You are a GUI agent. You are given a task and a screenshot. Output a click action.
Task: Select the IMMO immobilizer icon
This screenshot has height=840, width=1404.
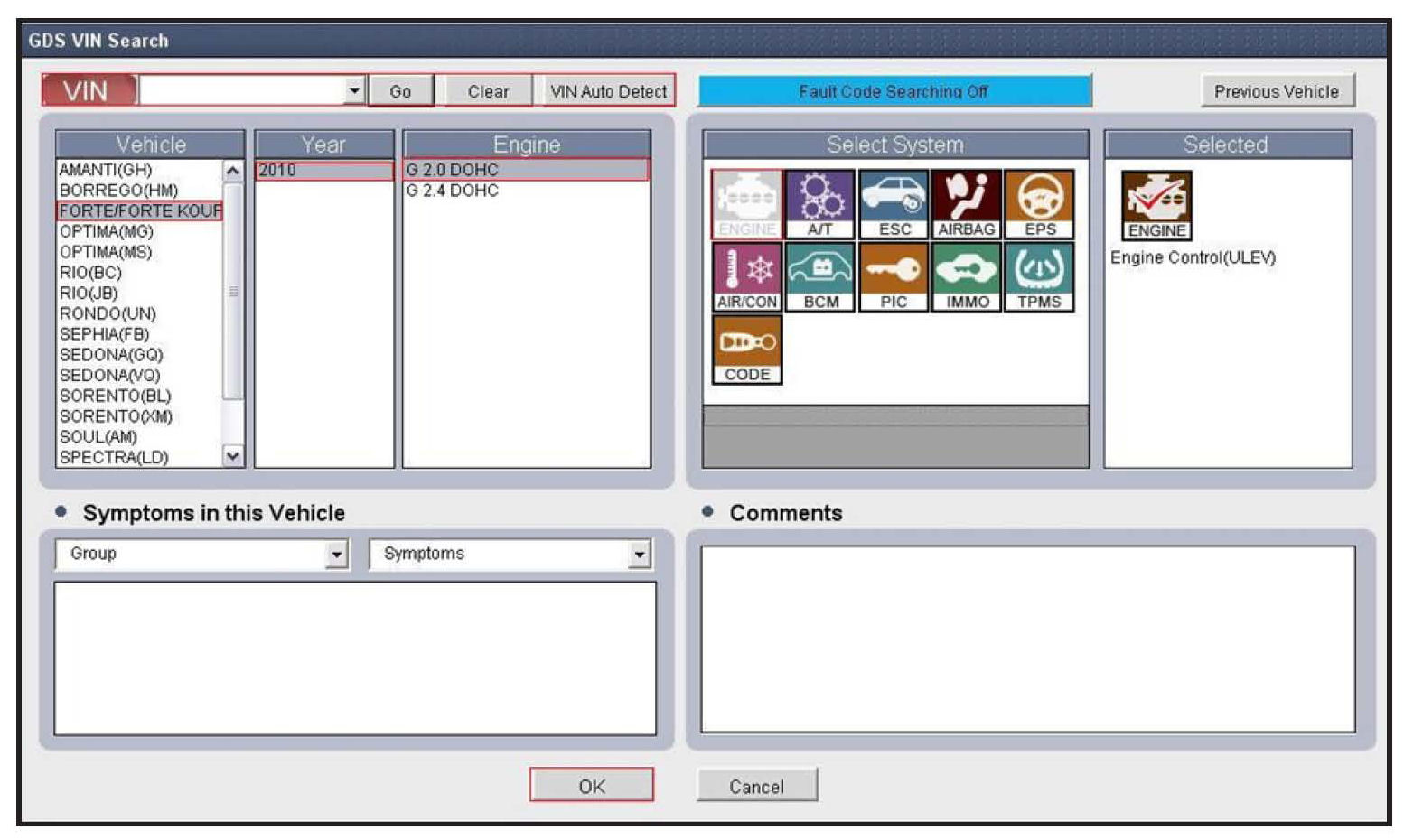(x=966, y=277)
